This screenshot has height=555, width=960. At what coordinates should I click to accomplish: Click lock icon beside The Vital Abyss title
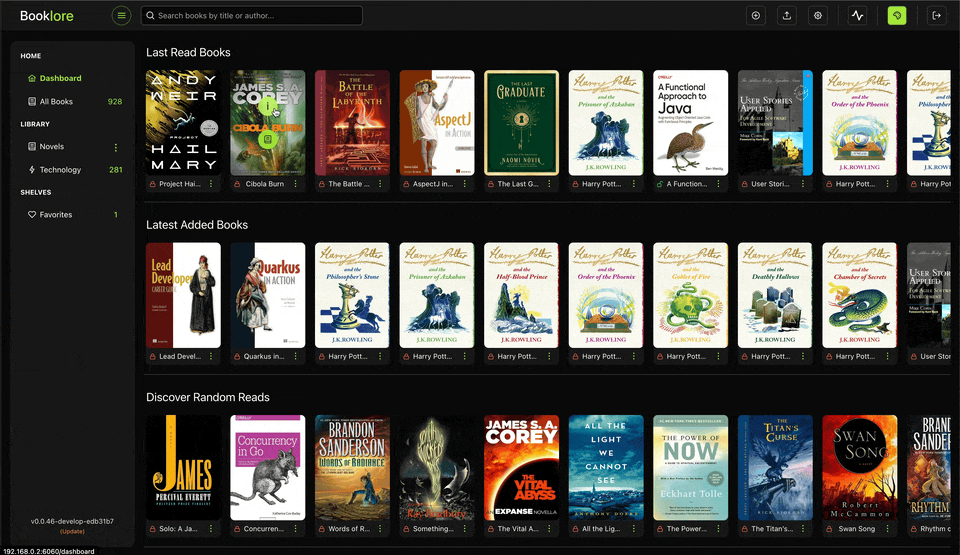(x=490, y=529)
